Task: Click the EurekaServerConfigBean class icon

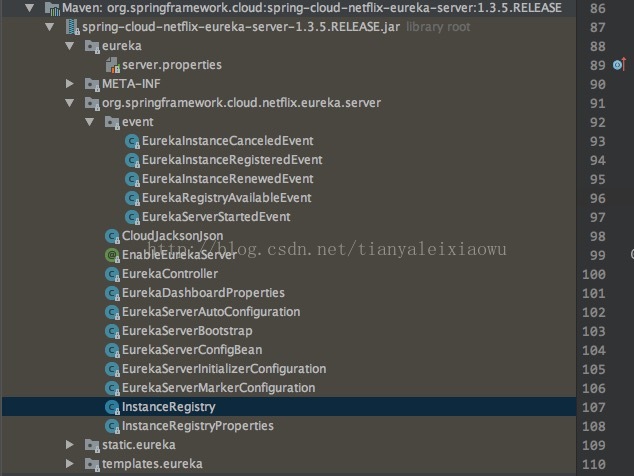Action: click(x=112, y=350)
